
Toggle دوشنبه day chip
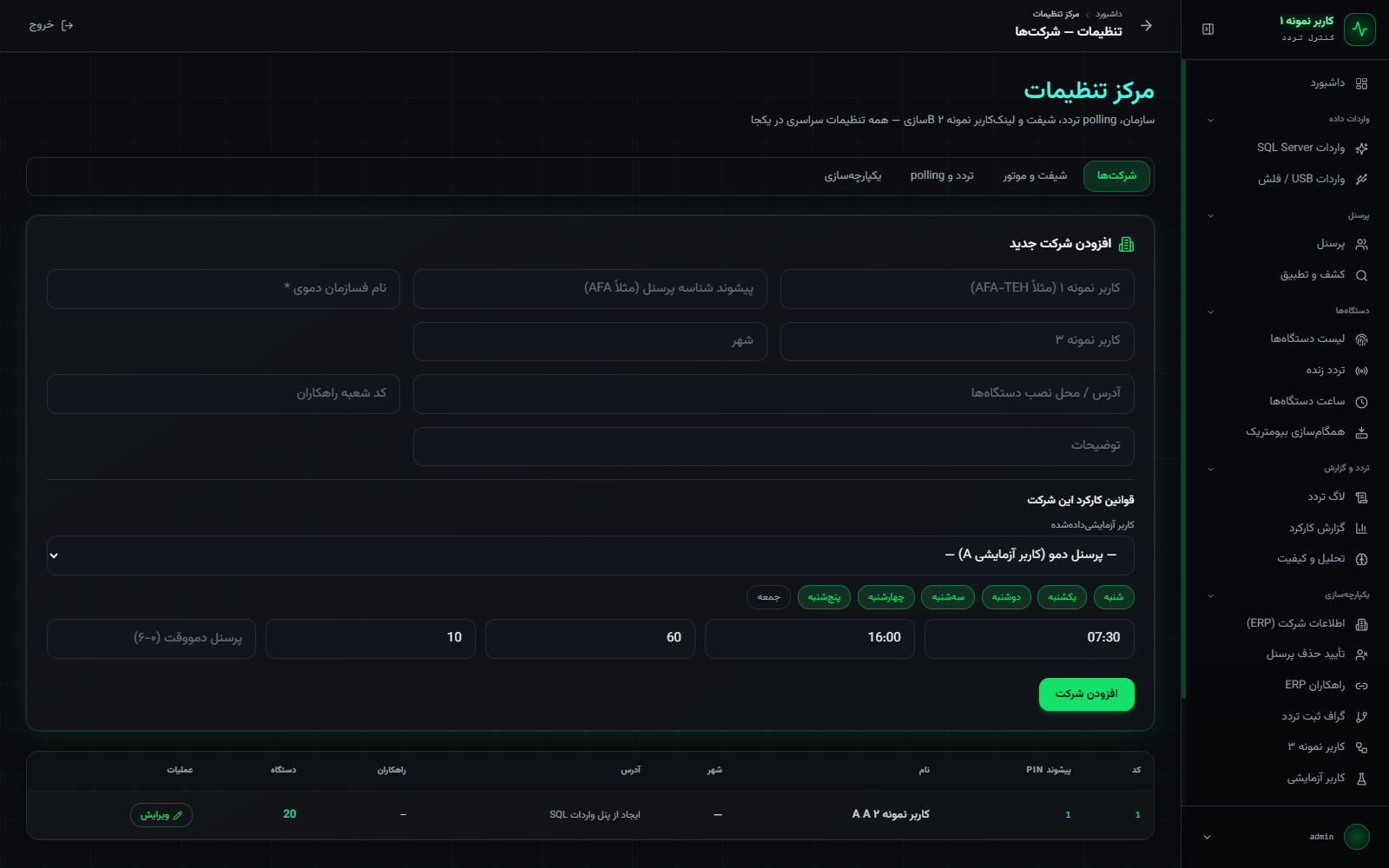tap(1006, 597)
